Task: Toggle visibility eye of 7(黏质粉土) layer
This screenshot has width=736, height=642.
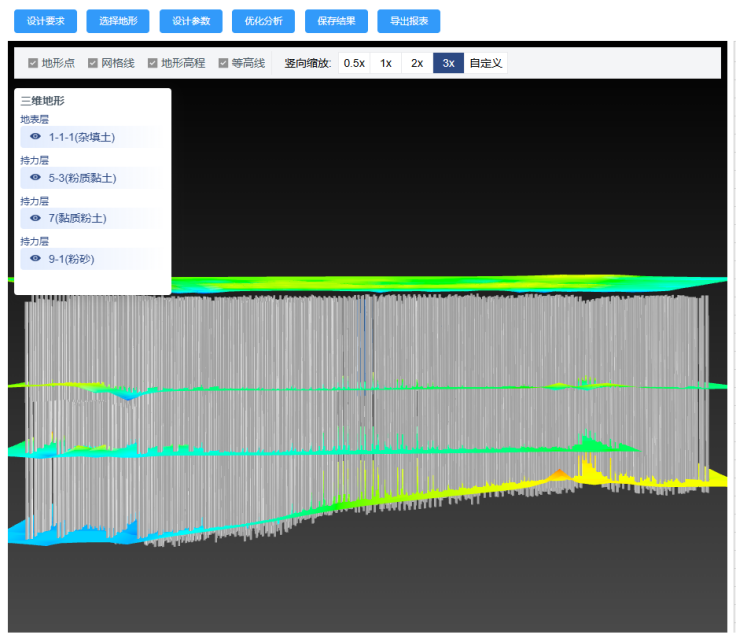Action: click(x=36, y=218)
